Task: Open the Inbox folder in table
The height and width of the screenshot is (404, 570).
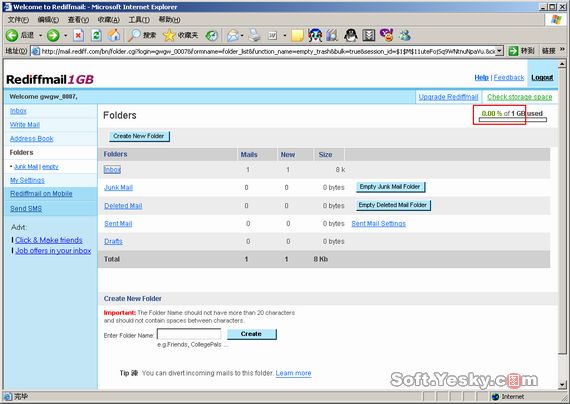Action: tap(112, 170)
